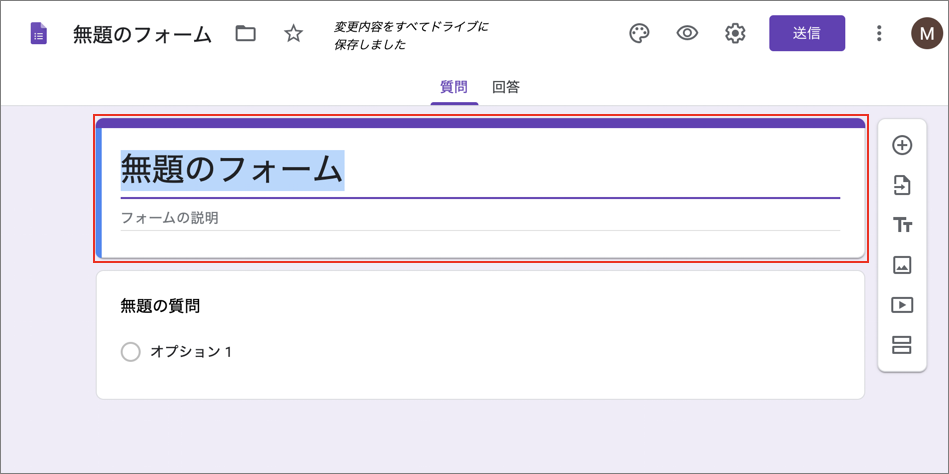
Task: Open form settings gear icon
Action: (735, 33)
